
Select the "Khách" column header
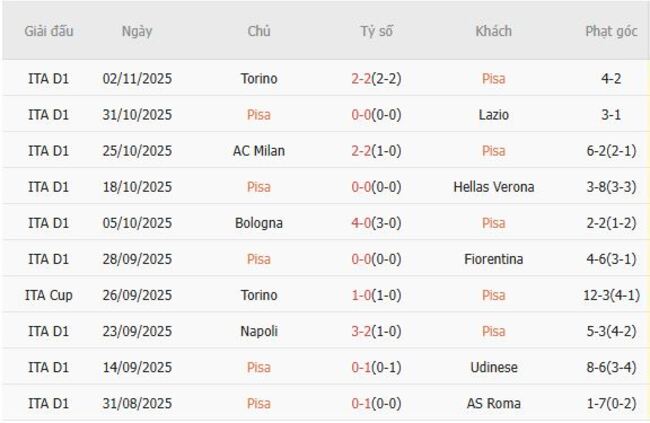pyautogui.click(x=493, y=31)
